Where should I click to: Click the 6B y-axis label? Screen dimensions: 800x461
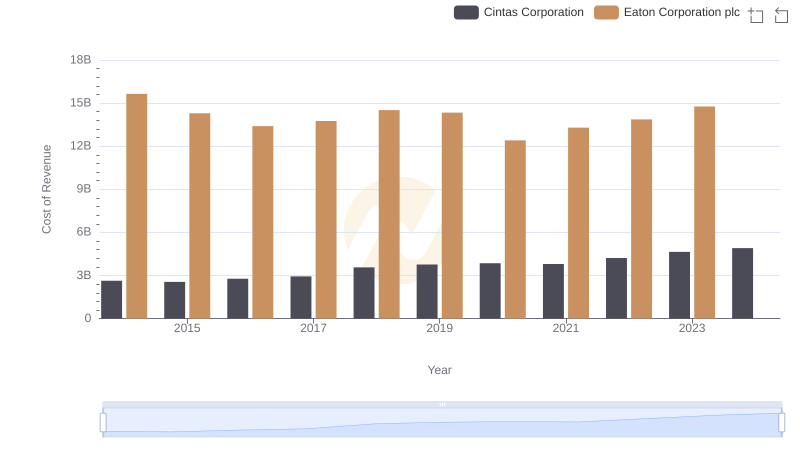84,232
